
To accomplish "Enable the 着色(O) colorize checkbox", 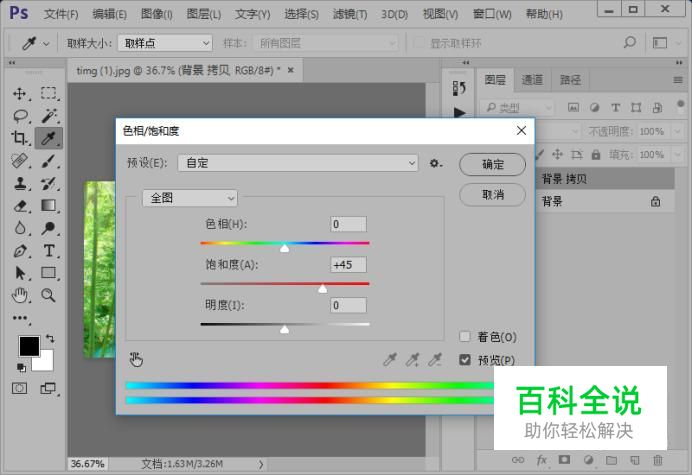I will pyautogui.click(x=465, y=337).
